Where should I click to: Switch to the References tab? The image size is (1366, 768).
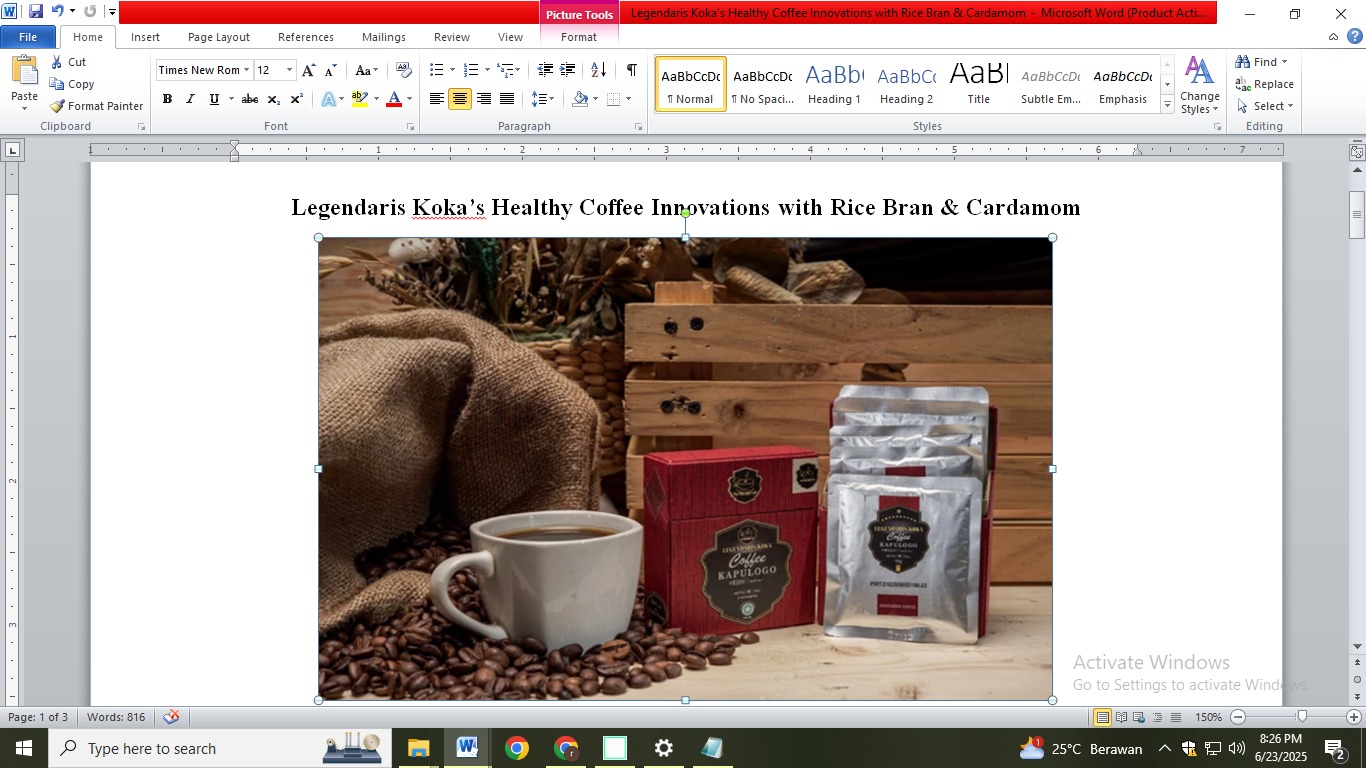click(306, 37)
